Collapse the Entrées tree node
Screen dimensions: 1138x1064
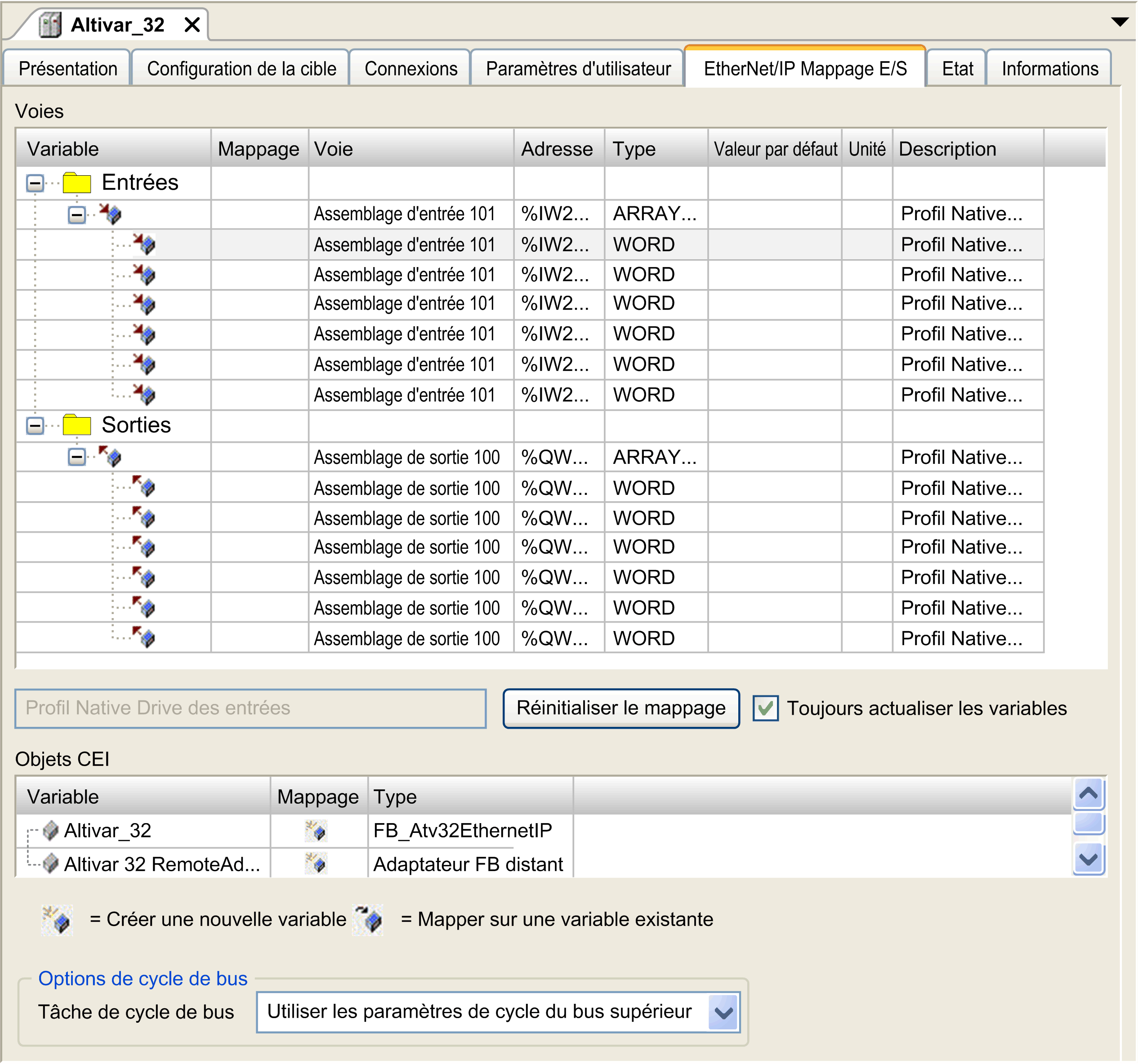35,183
